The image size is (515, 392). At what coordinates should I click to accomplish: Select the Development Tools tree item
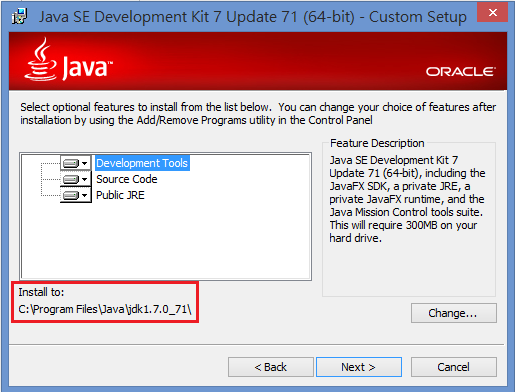pyautogui.click(x=142, y=163)
